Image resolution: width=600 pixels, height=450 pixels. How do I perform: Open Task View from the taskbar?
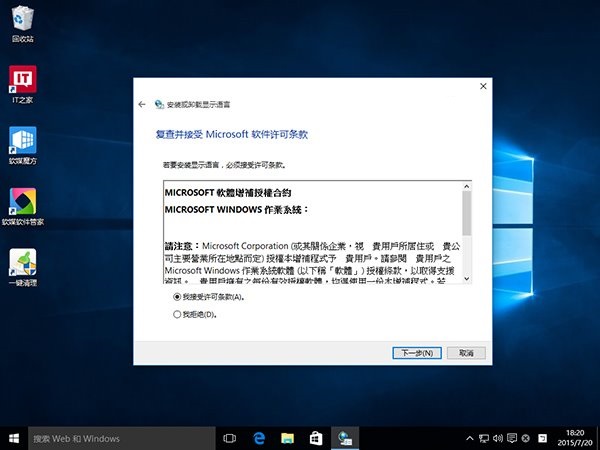click(x=229, y=439)
